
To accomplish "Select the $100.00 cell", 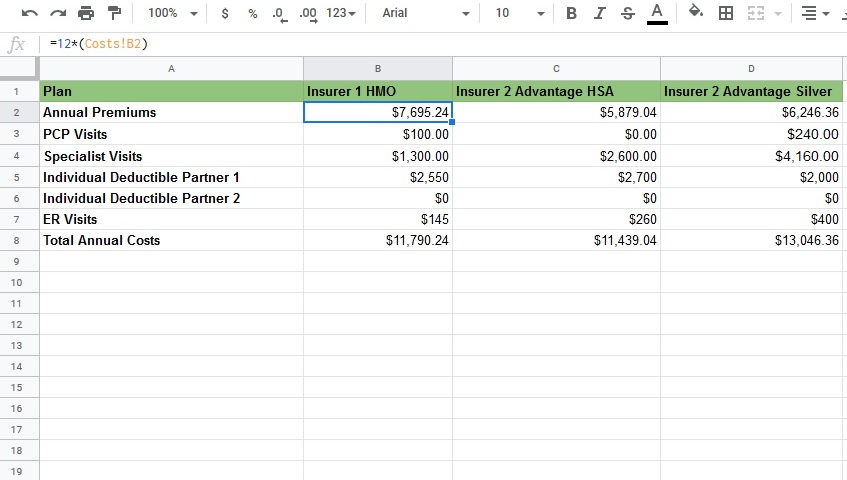I will (378, 134).
